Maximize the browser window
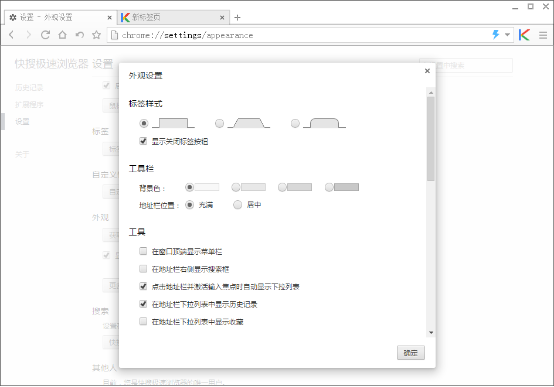 click(x=530, y=6)
